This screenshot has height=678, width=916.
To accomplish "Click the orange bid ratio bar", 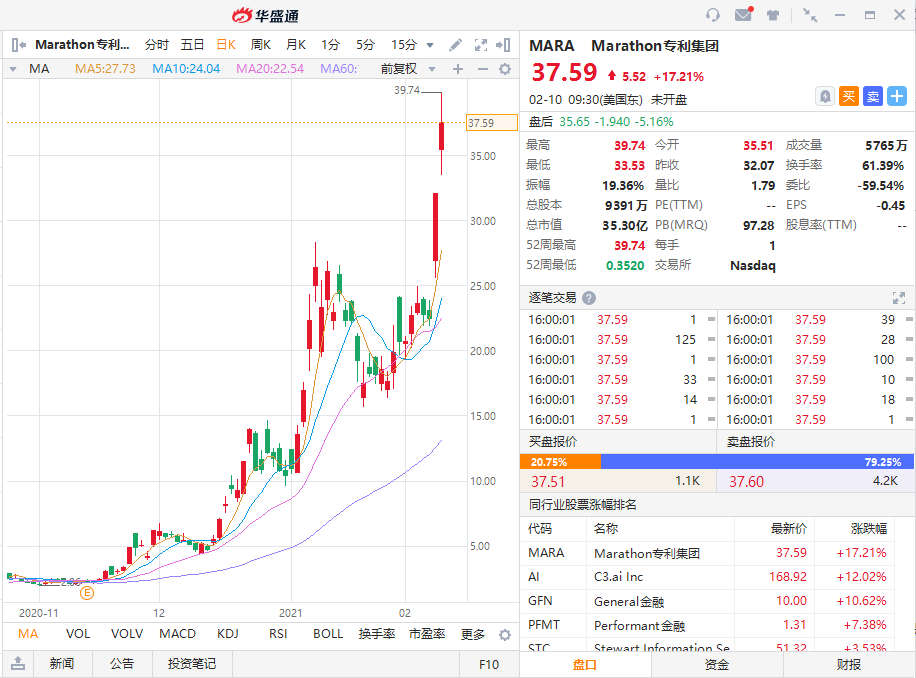I will click(560, 462).
